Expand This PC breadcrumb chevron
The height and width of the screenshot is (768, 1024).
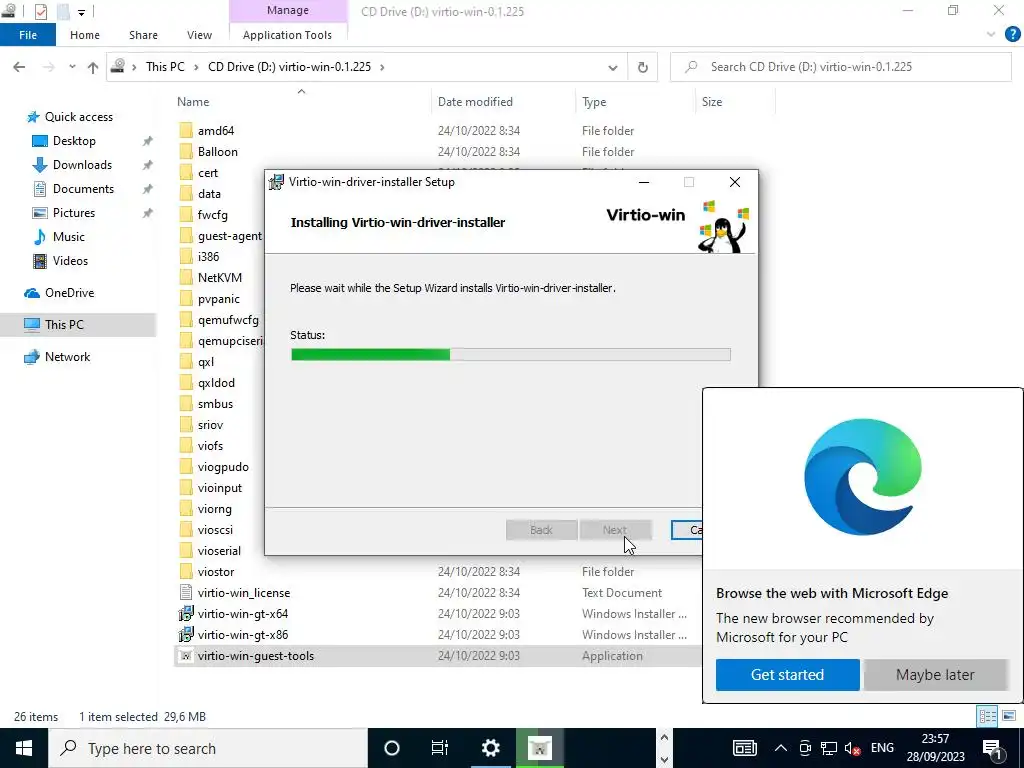pyautogui.click(x=195, y=67)
